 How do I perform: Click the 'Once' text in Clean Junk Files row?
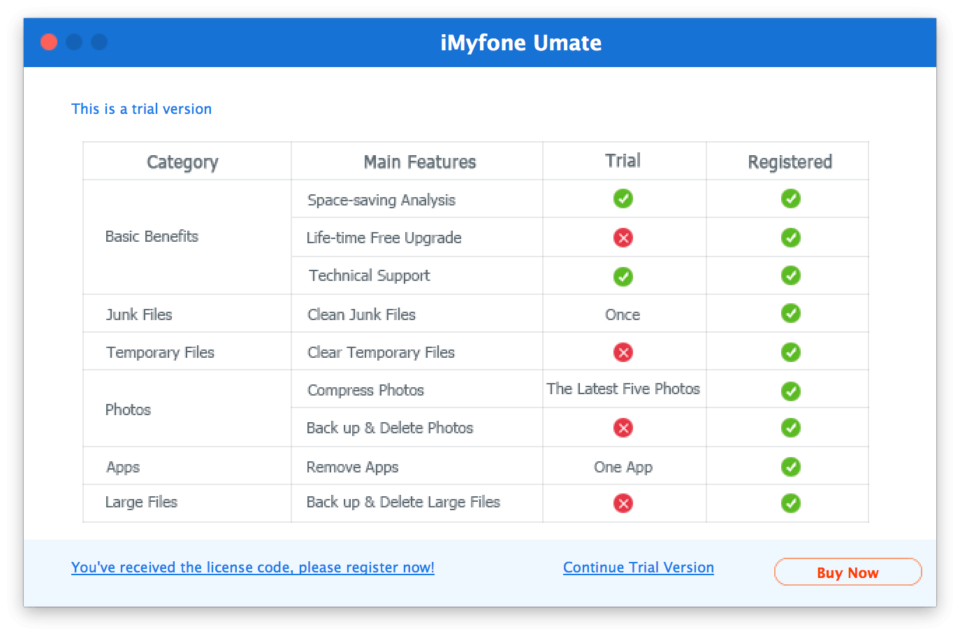pyautogui.click(x=623, y=313)
